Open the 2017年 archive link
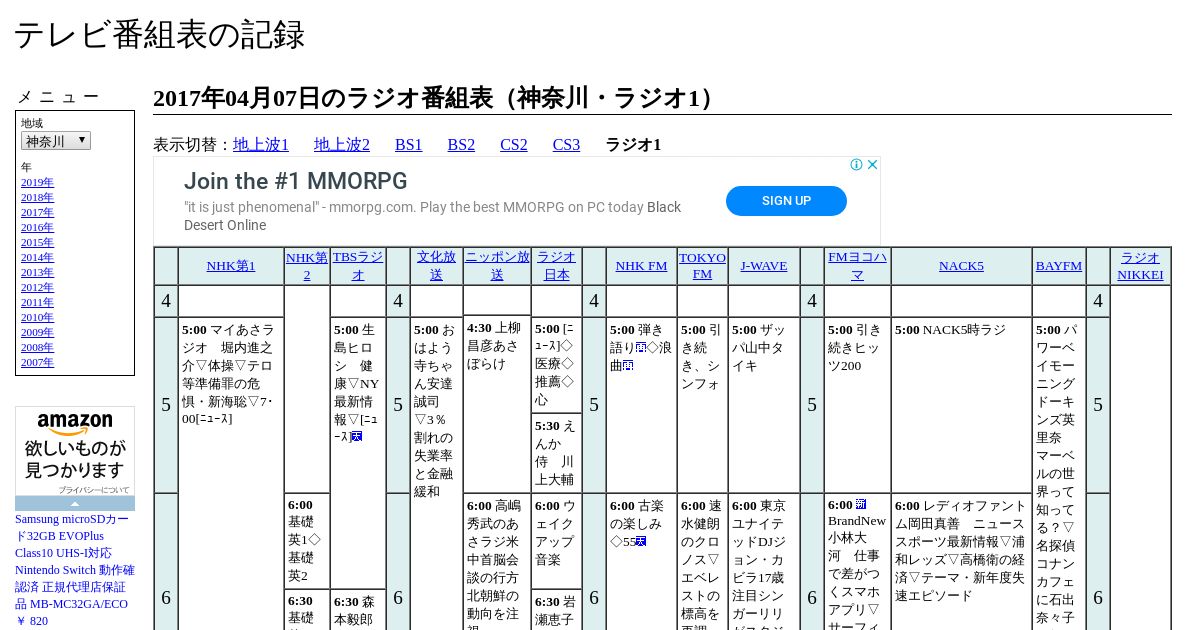 point(37,212)
